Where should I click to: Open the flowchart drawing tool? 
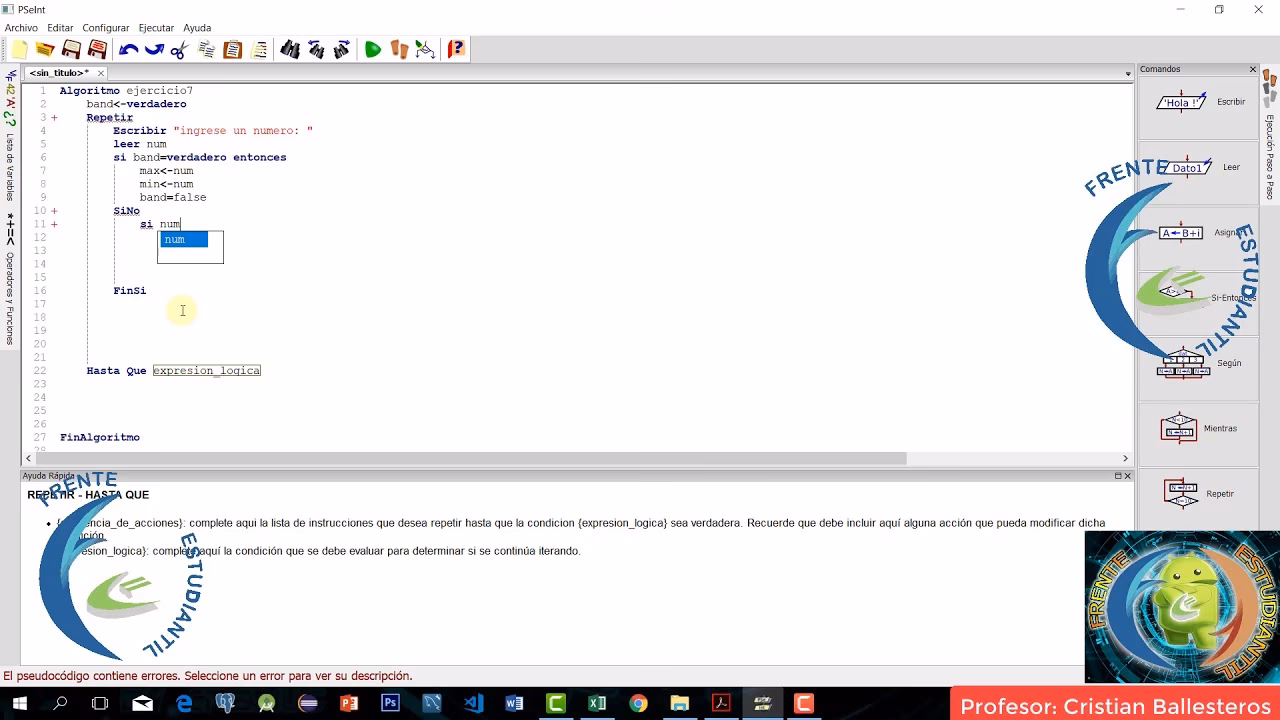click(425, 49)
